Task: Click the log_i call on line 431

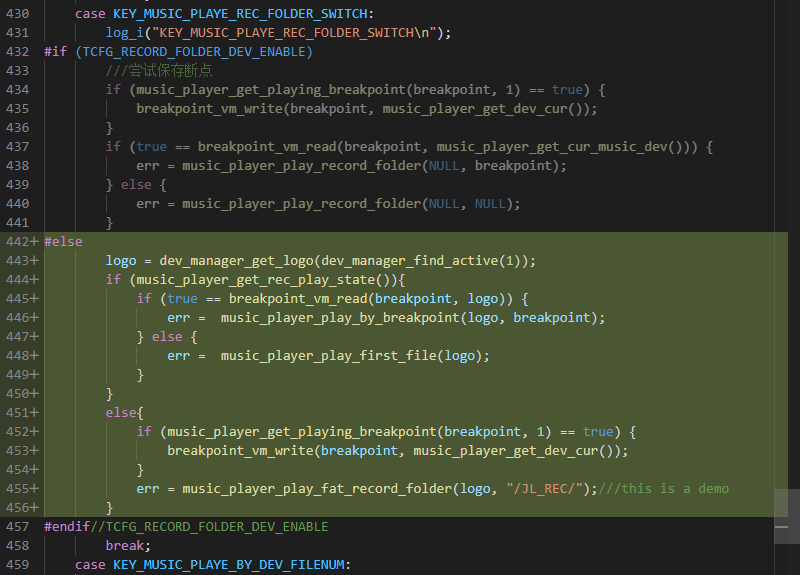Action: tap(124, 33)
